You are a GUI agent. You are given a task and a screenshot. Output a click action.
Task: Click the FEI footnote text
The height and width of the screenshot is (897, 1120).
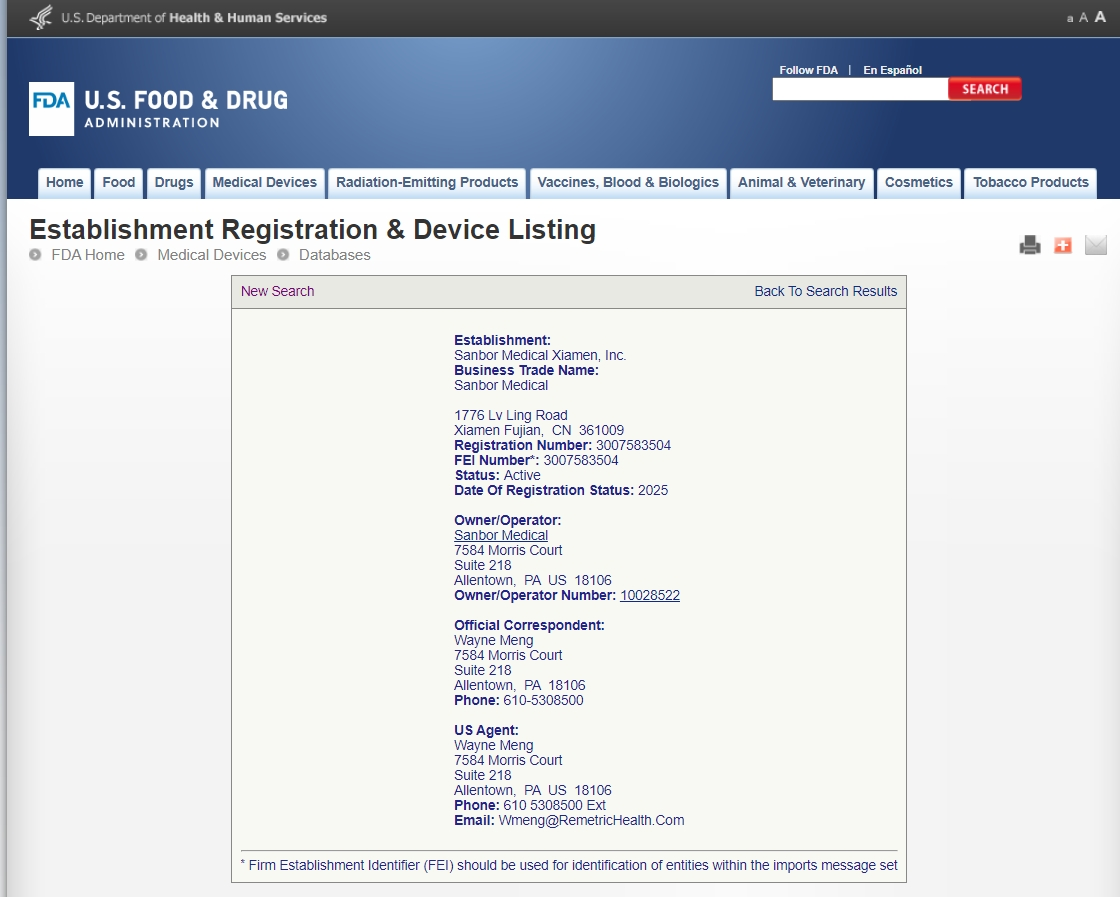569,866
